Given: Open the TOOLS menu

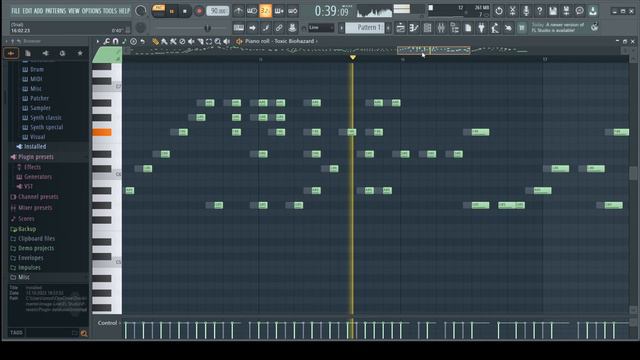Looking at the screenshot, I should pyautogui.click(x=110, y=11).
